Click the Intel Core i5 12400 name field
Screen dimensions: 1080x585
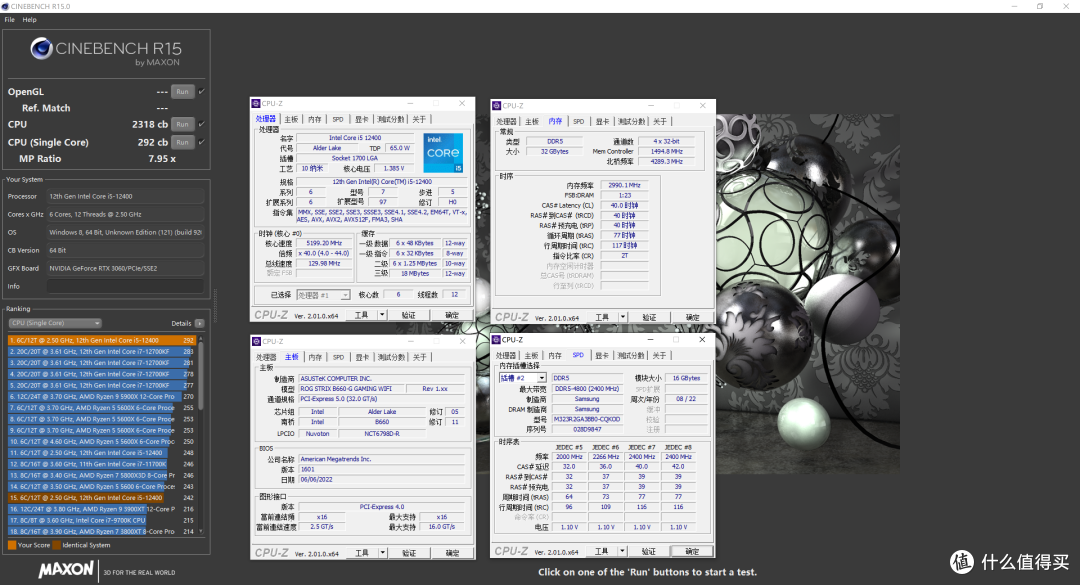click(355, 138)
